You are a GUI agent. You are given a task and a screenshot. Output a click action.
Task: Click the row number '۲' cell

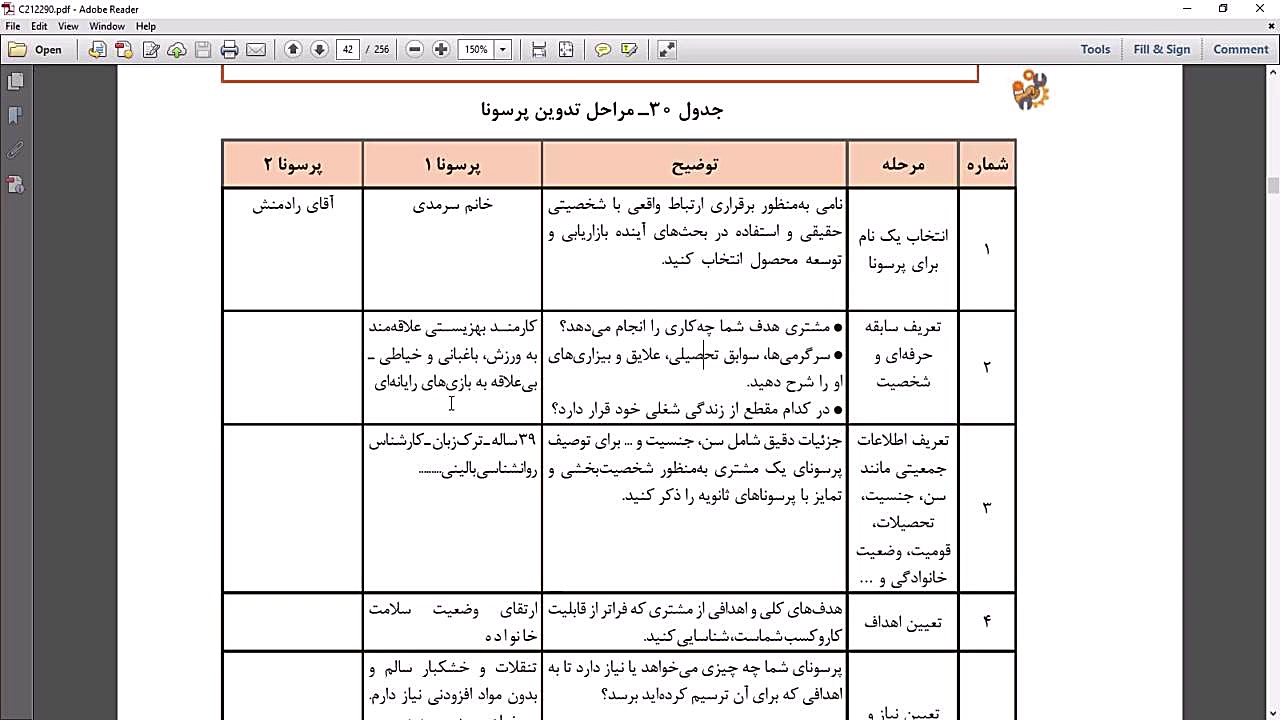point(987,367)
